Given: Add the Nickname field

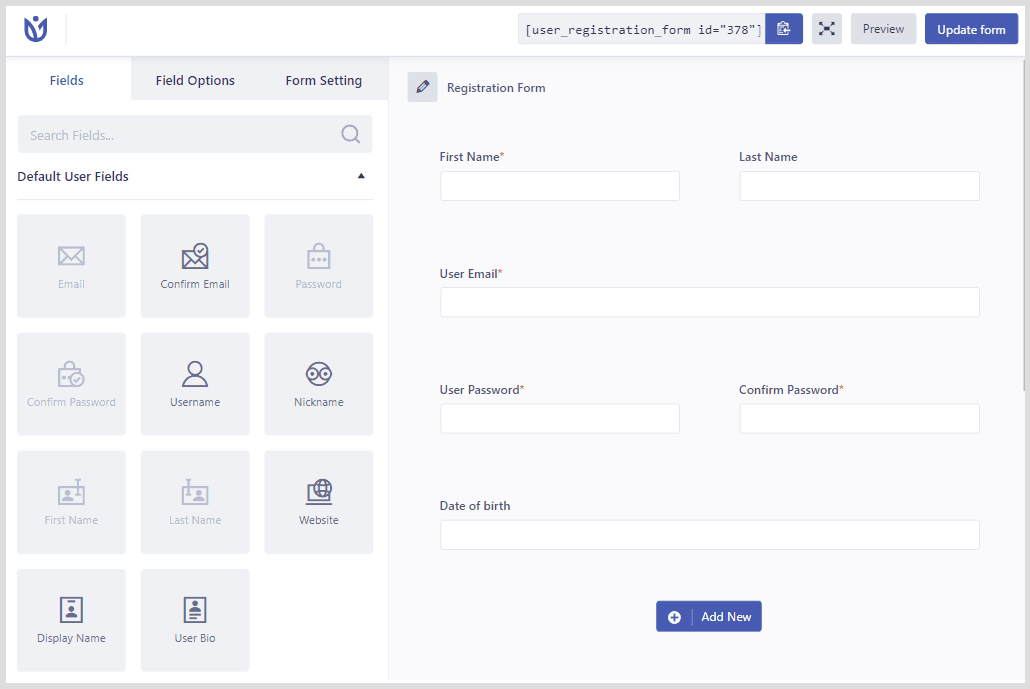Looking at the screenshot, I should pyautogui.click(x=319, y=384).
